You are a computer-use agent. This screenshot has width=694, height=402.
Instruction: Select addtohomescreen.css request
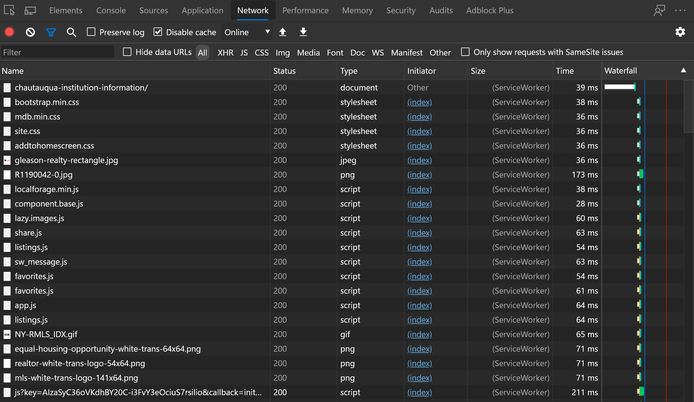[54, 146]
